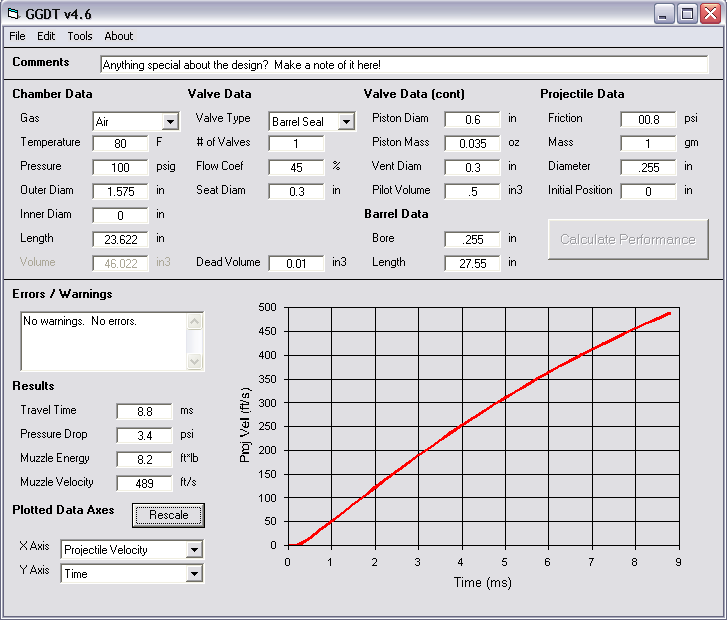The image size is (727, 620).
Task: Select the projectile Mass field
Action: click(648, 143)
